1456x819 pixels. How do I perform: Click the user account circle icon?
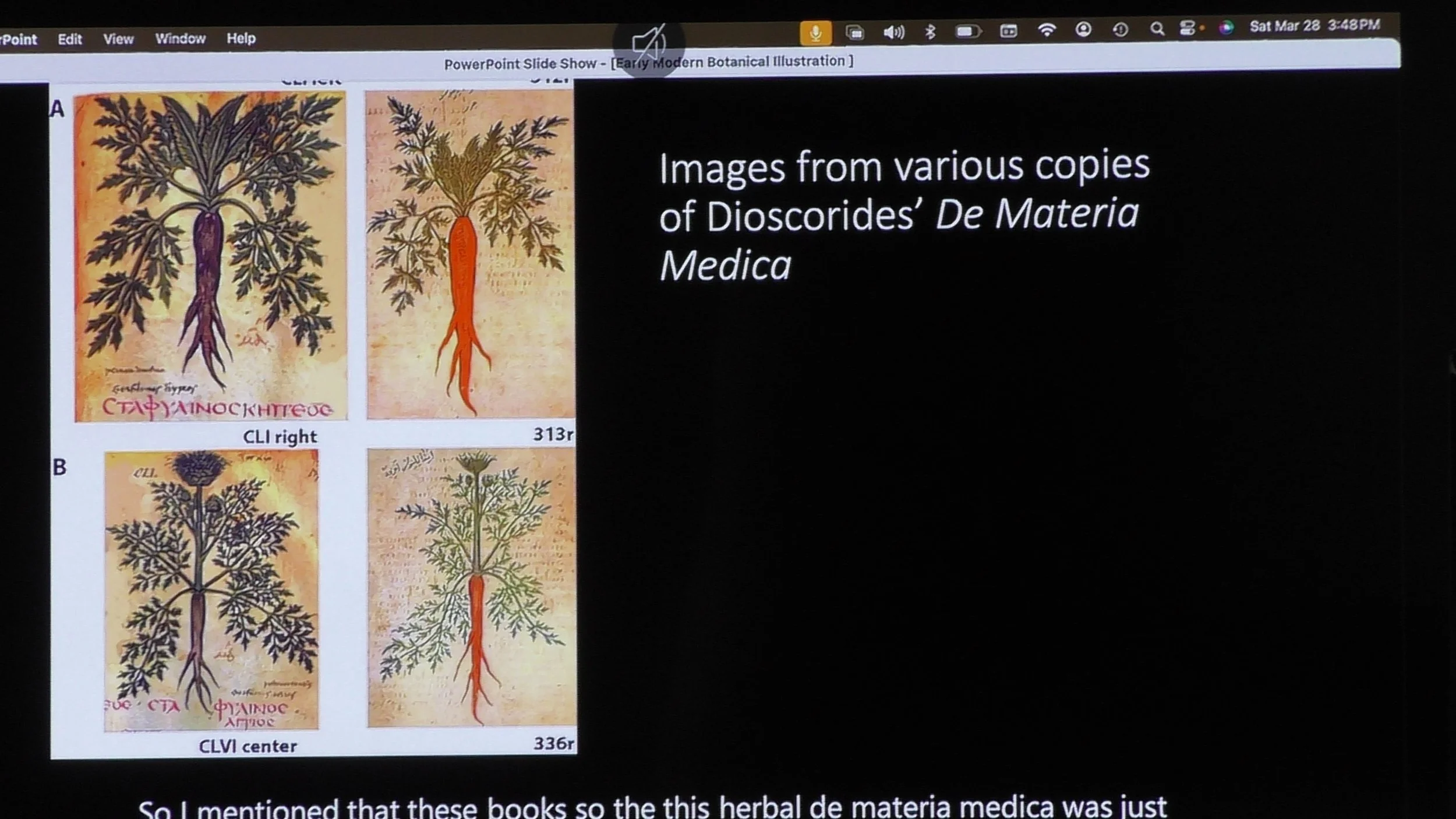[1083, 29]
